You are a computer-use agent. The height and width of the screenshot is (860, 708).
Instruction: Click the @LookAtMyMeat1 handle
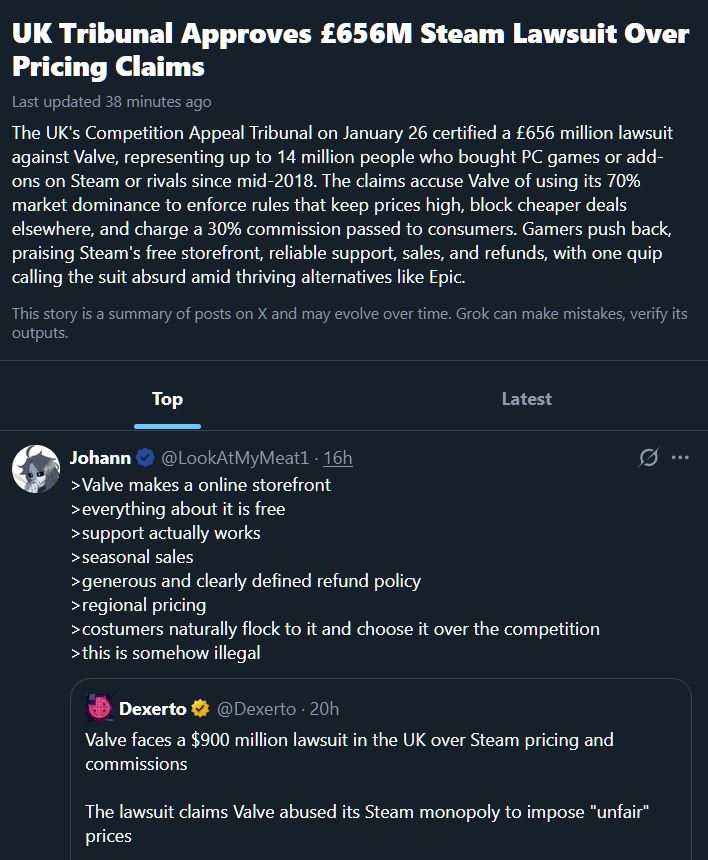coord(234,458)
